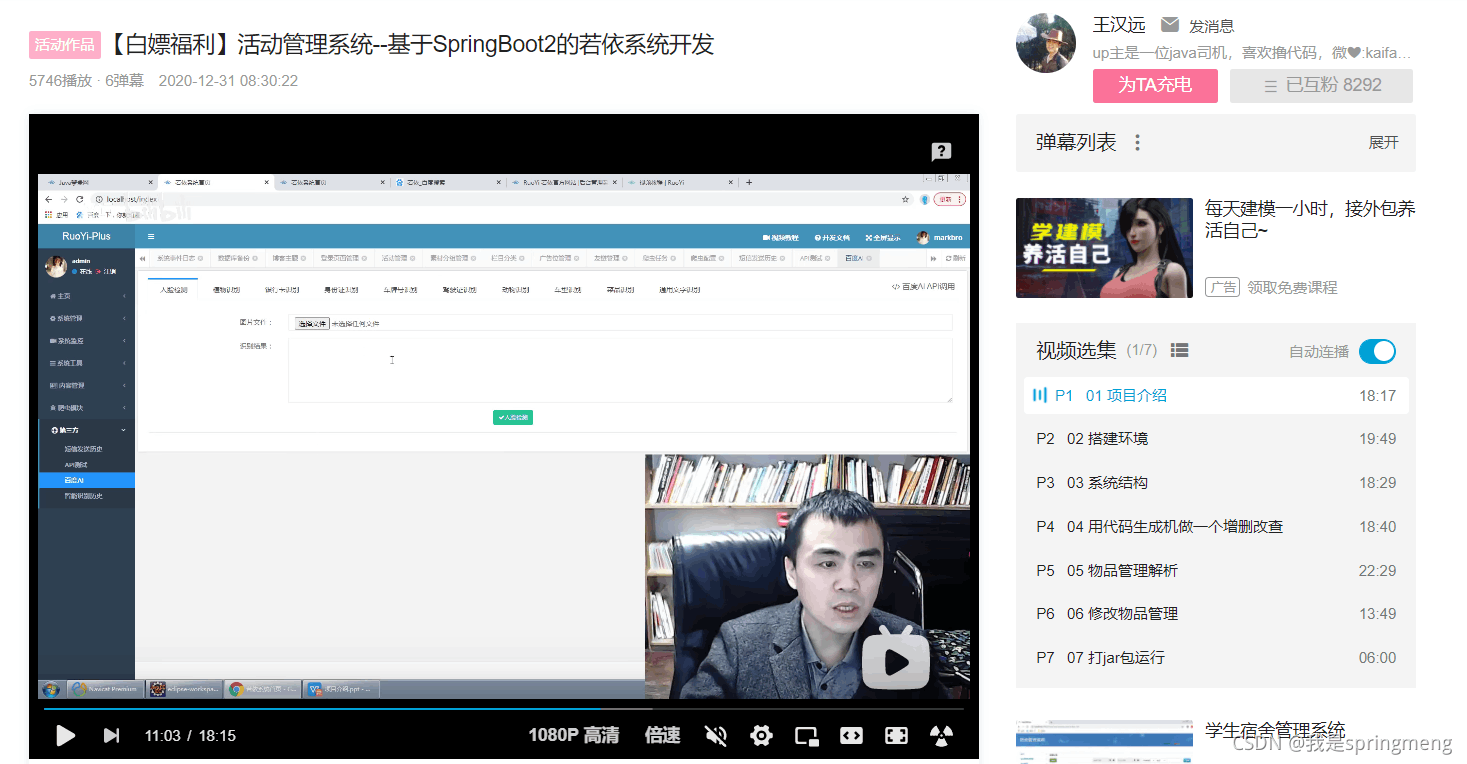Open the 倍速 playback speed menu
The height and width of the screenshot is (764, 1467).
click(x=662, y=736)
